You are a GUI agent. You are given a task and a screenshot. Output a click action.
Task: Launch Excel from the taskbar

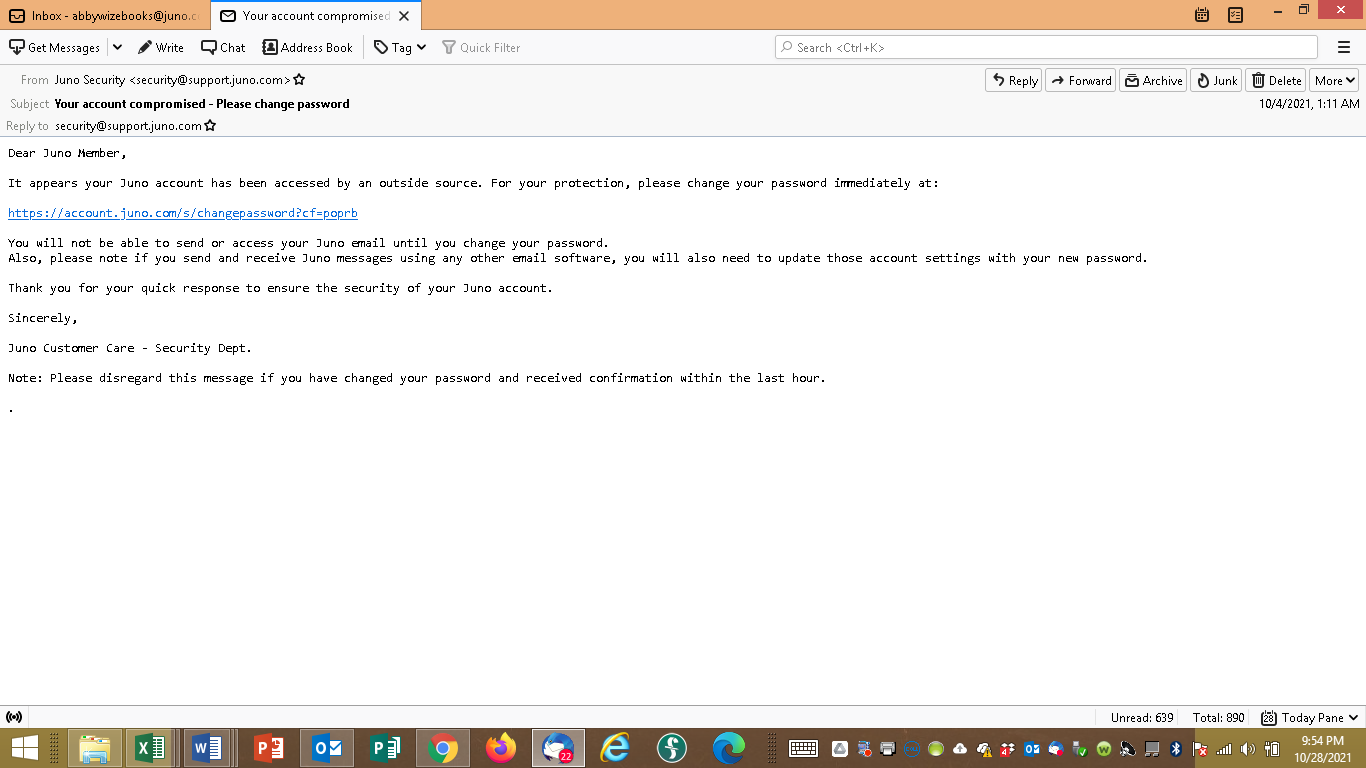151,748
